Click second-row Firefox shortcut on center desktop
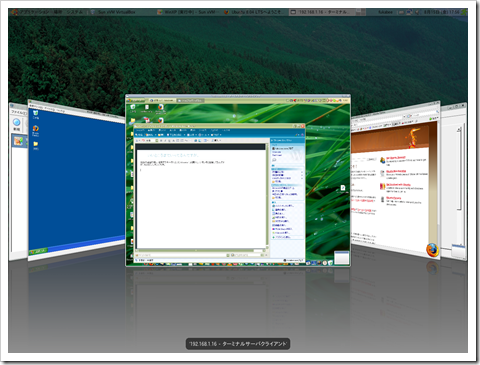Viewport: 480px width, 365px height. coord(161,120)
